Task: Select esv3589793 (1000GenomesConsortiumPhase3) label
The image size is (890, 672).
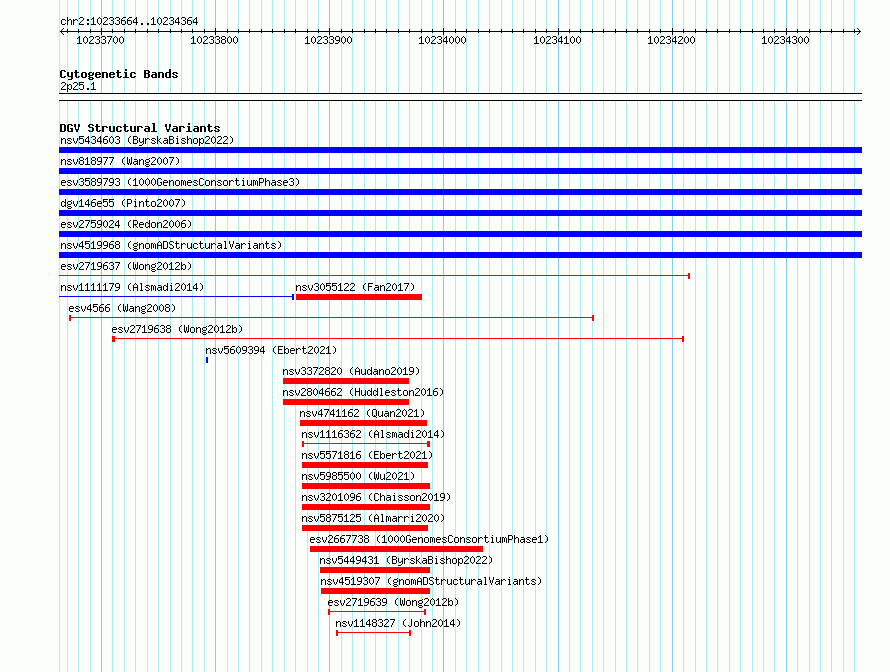Action: point(180,182)
